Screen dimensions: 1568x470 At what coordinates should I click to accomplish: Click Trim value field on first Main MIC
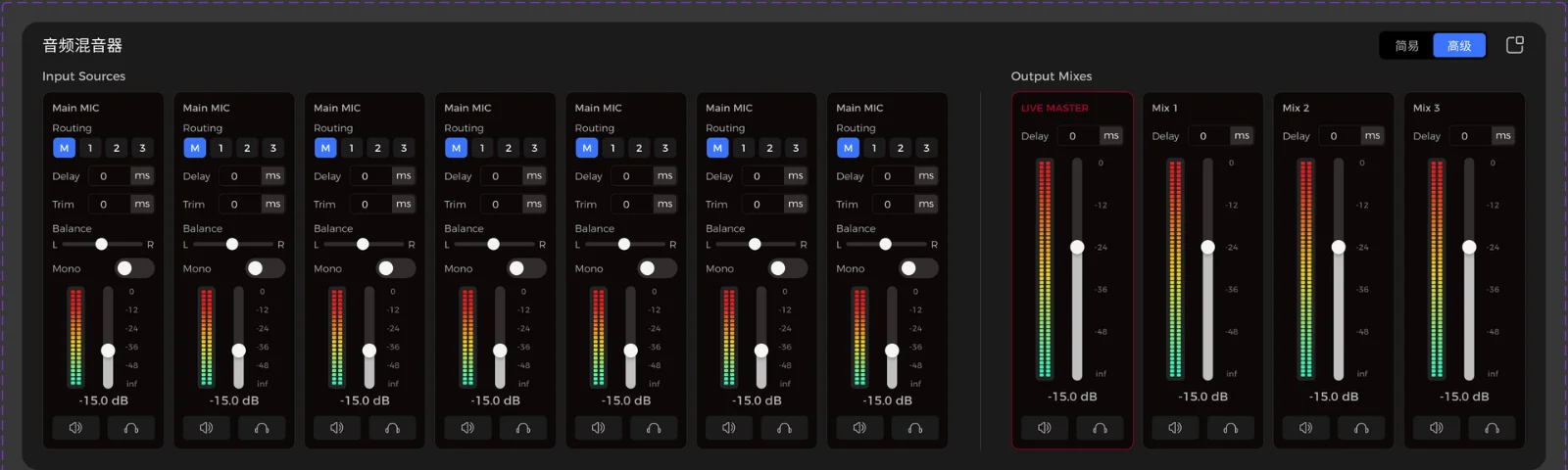[x=110, y=204]
